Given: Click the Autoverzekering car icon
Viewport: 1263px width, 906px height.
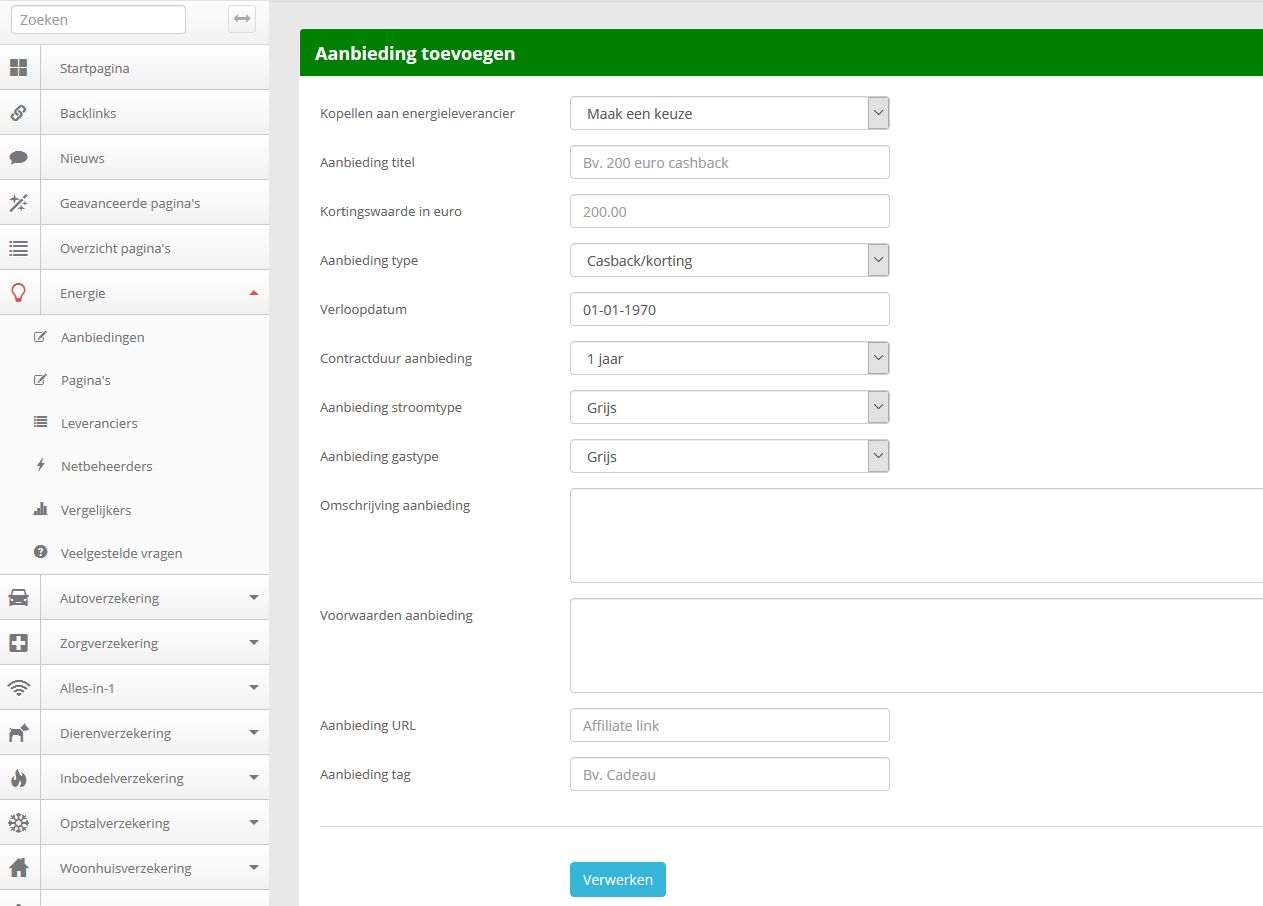Looking at the screenshot, I should pos(18,598).
